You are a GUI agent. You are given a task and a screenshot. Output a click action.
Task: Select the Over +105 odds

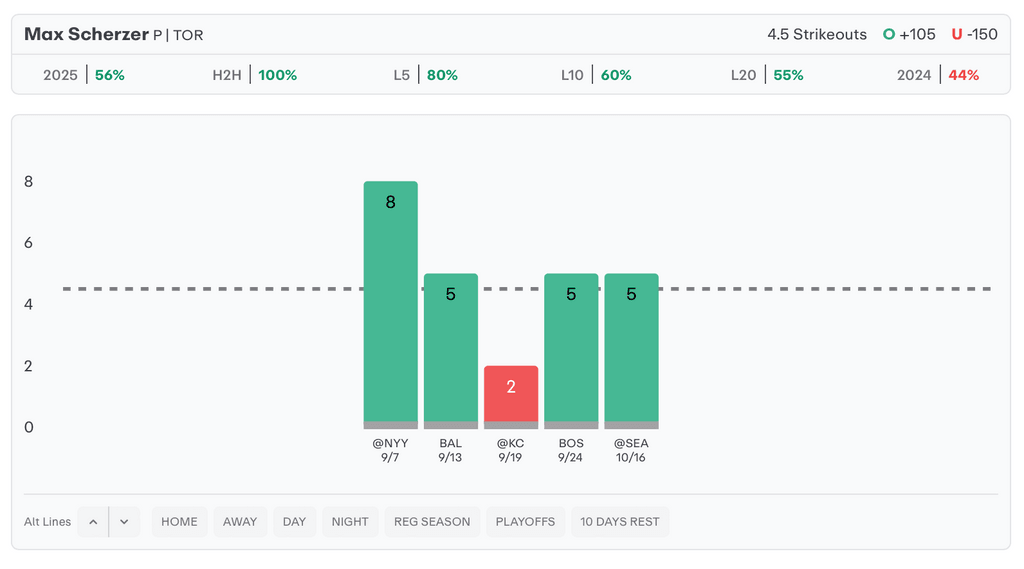pyautogui.click(x=909, y=35)
